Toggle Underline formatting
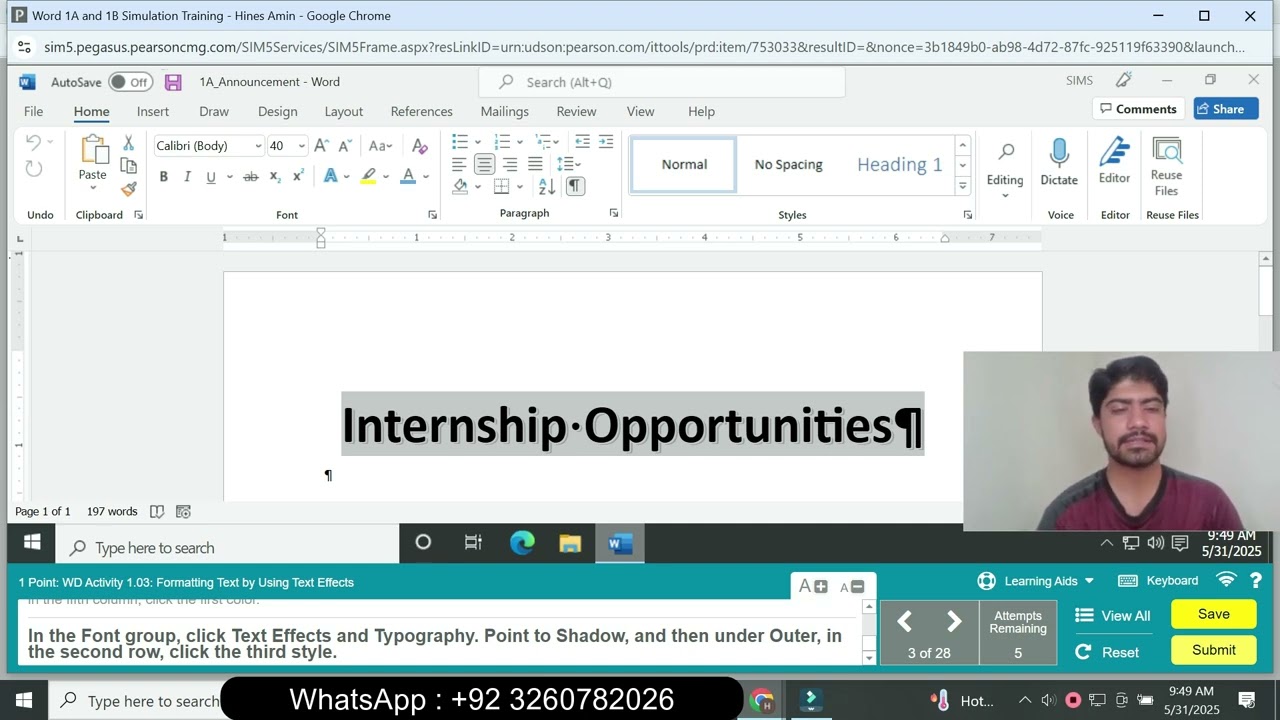Viewport: 1280px width, 720px height. tap(211, 176)
